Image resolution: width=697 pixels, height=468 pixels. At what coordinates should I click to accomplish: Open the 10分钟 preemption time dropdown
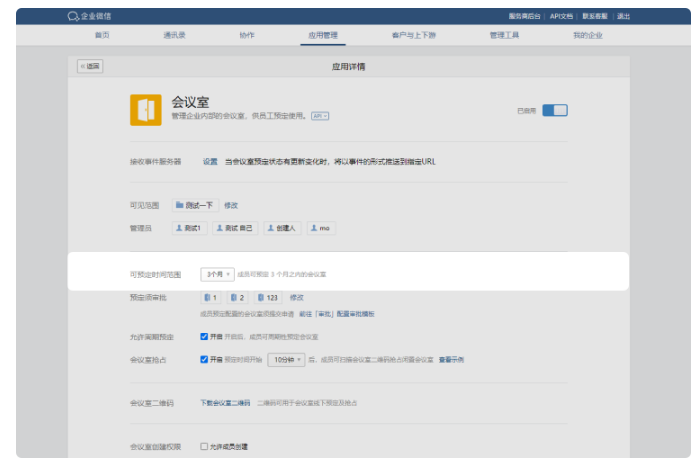click(286, 360)
